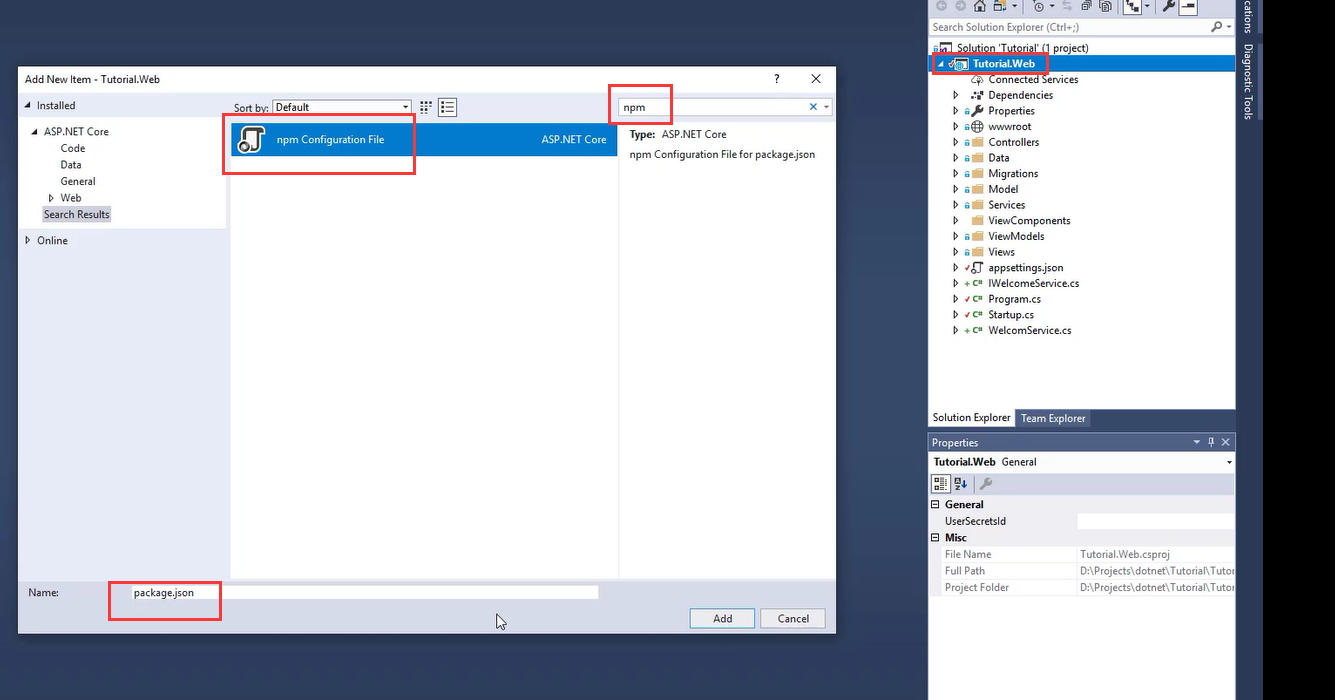Select Startup.cs in Solution Explorer

pos(1011,314)
